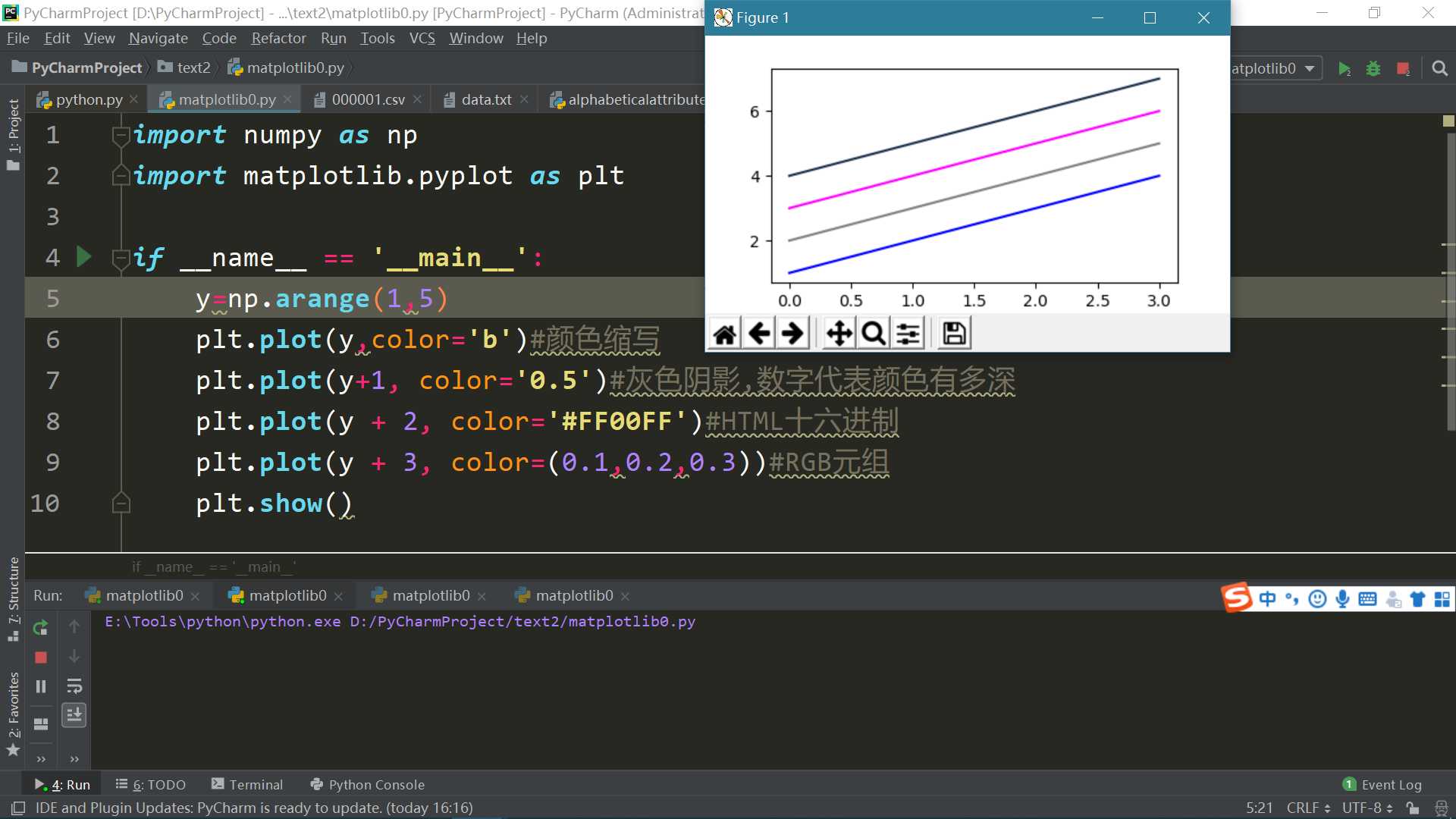Open the Event Log
This screenshot has height=819, width=1456.
pyautogui.click(x=1382, y=785)
